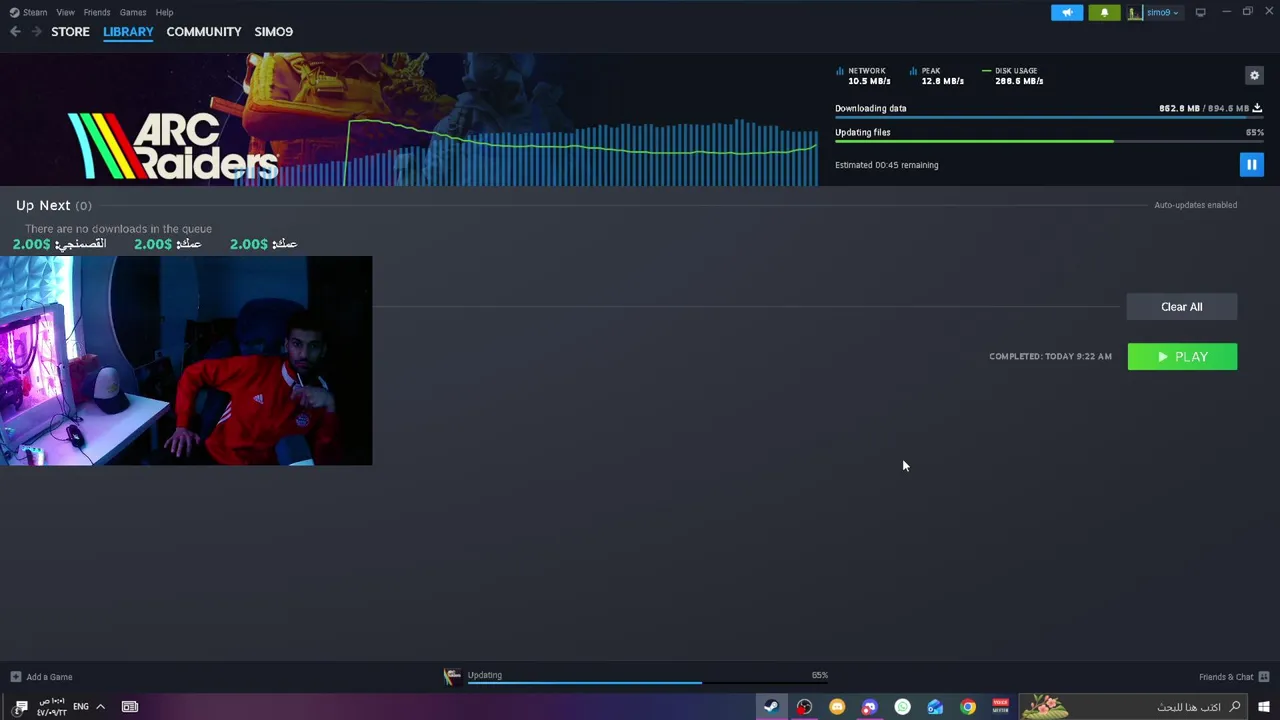Click the ENG language indicator

point(81,707)
